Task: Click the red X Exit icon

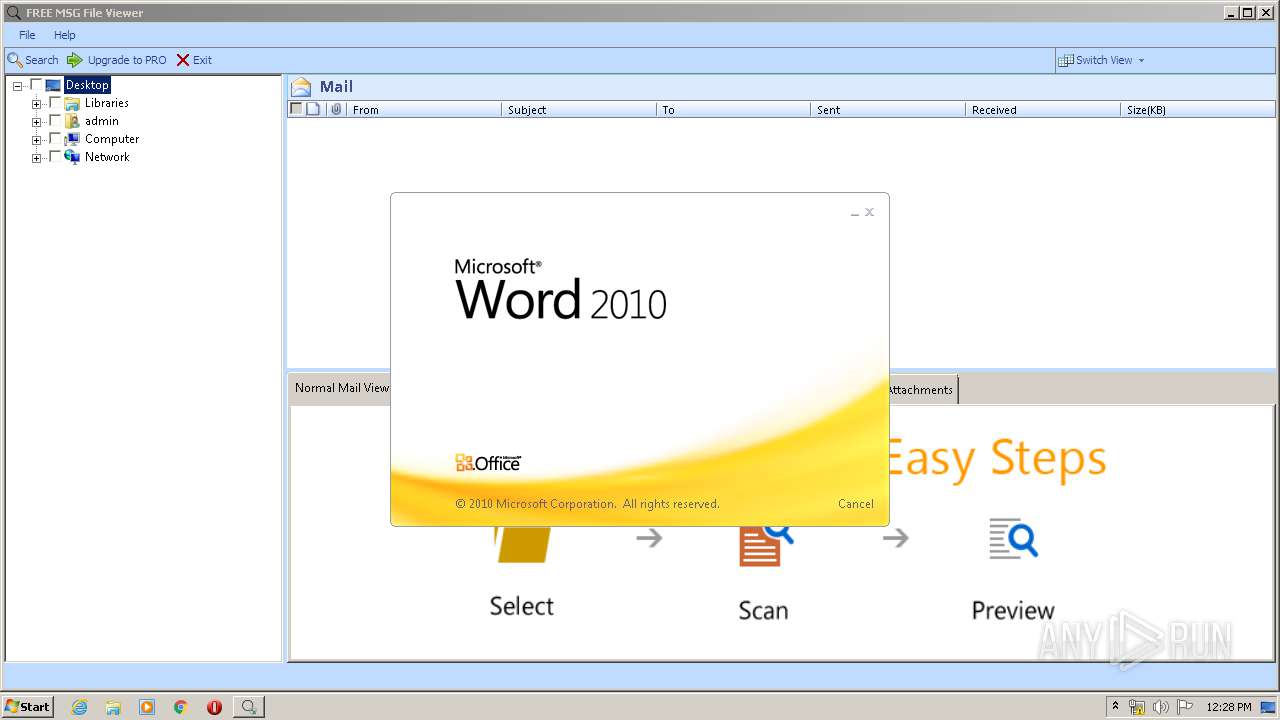Action: point(183,60)
